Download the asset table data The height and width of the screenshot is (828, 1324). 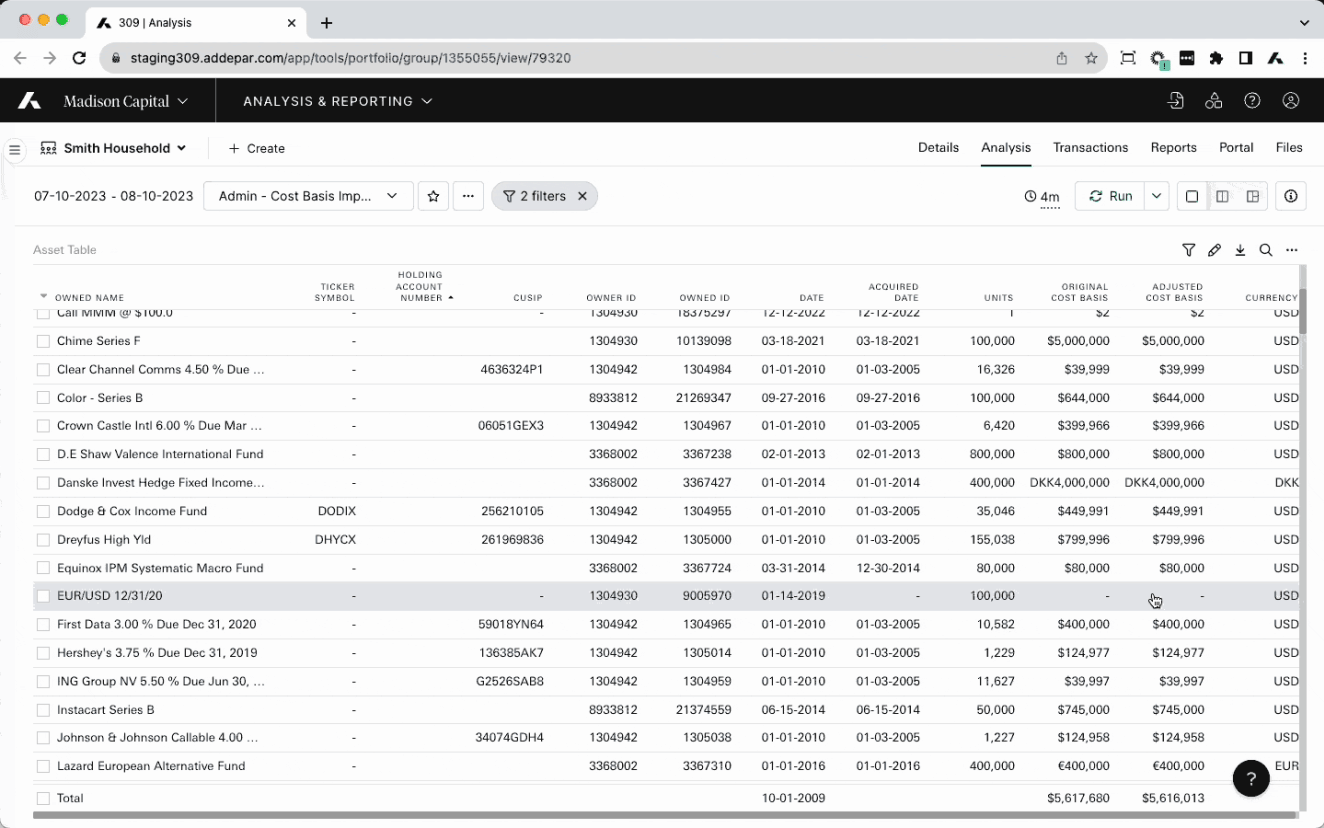click(1240, 250)
